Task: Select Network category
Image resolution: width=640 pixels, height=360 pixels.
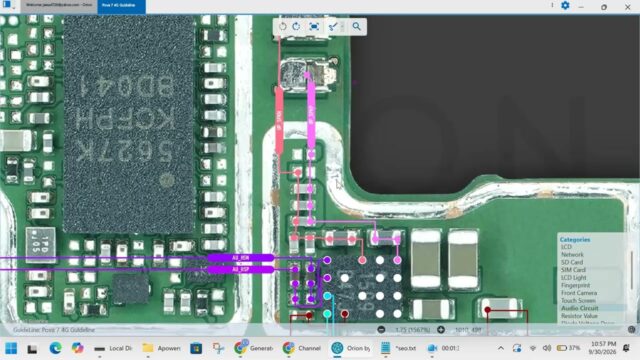Action: tap(572, 254)
